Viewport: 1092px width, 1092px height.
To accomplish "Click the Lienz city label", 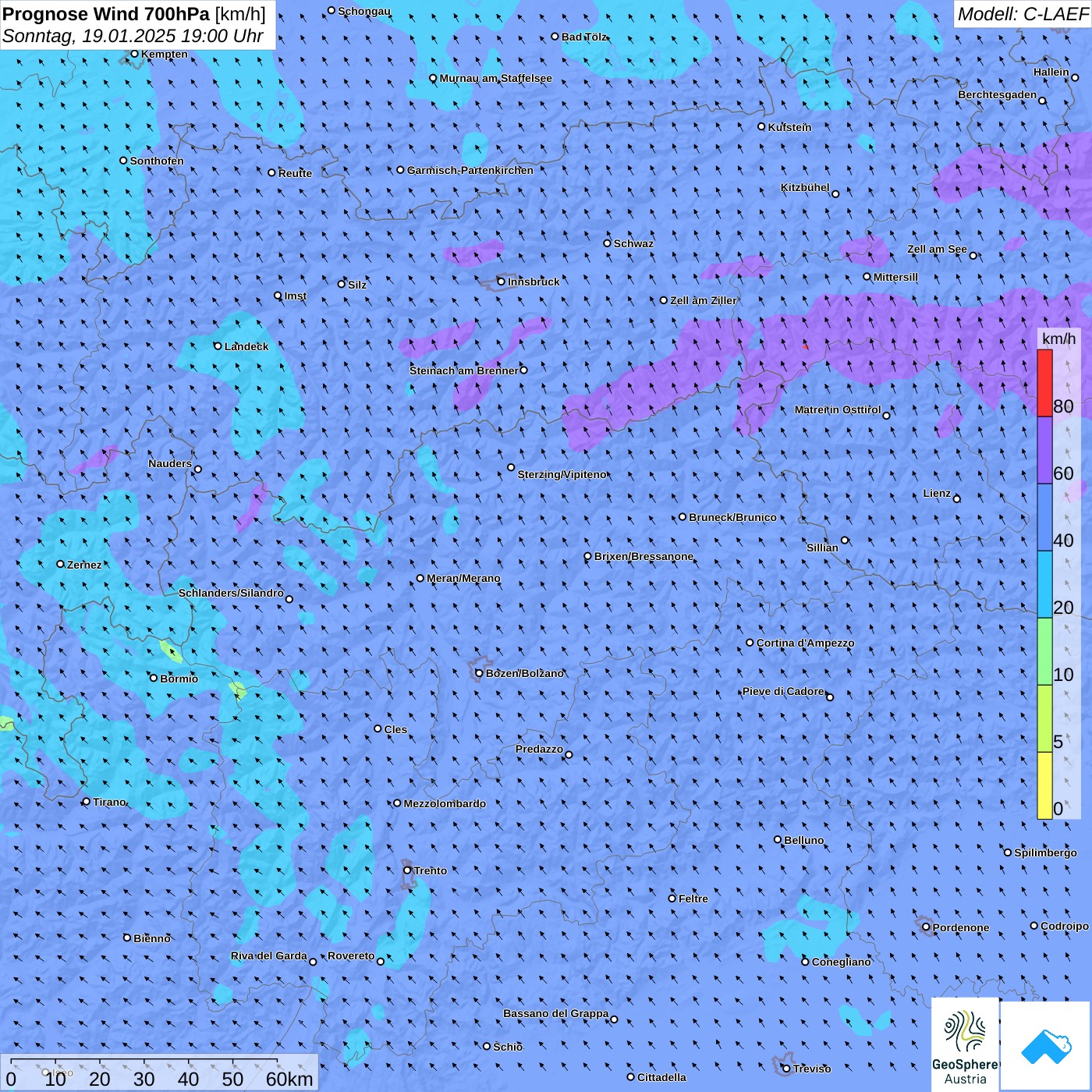I will coord(937,493).
